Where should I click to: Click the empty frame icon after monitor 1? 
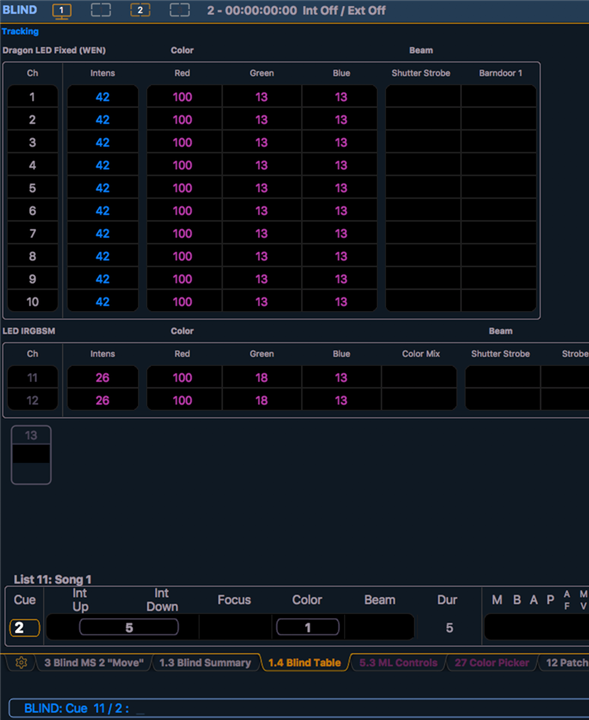pyautogui.click(x=101, y=10)
